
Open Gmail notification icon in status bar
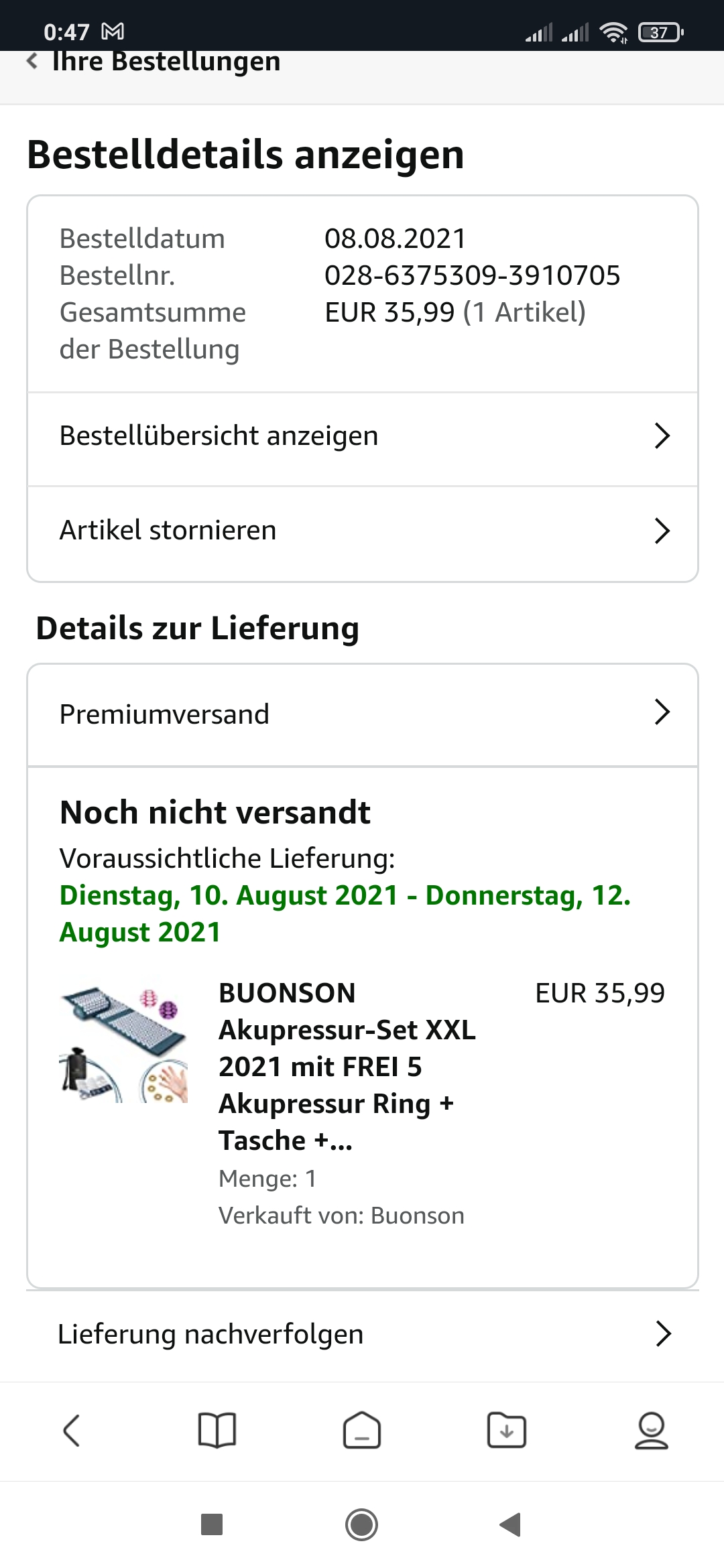pyautogui.click(x=113, y=31)
